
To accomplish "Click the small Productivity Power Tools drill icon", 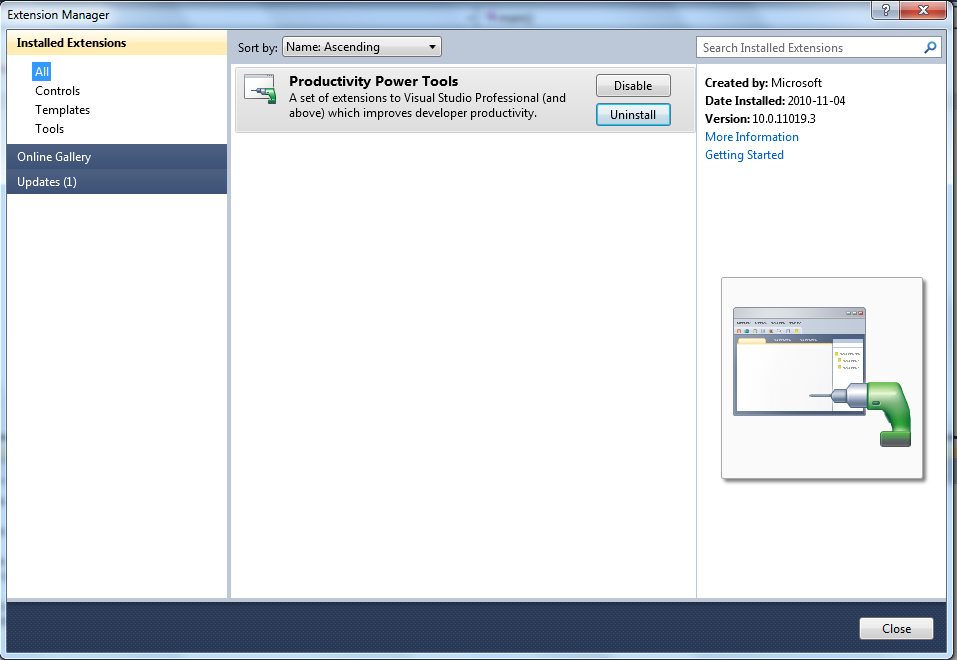I will 260,89.
